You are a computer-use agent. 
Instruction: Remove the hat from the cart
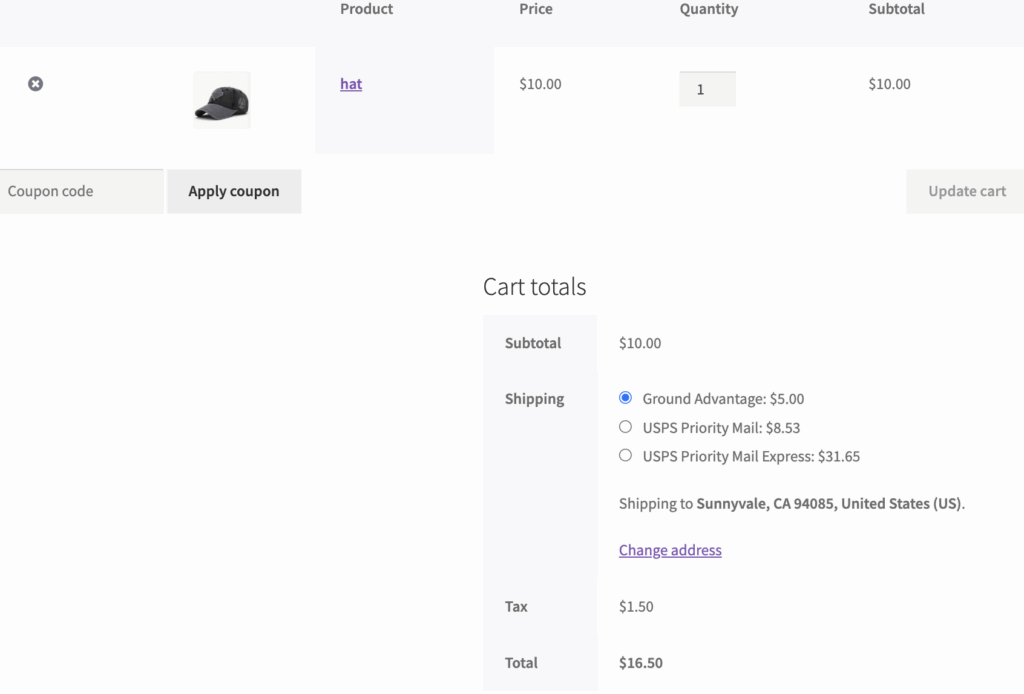(35, 84)
